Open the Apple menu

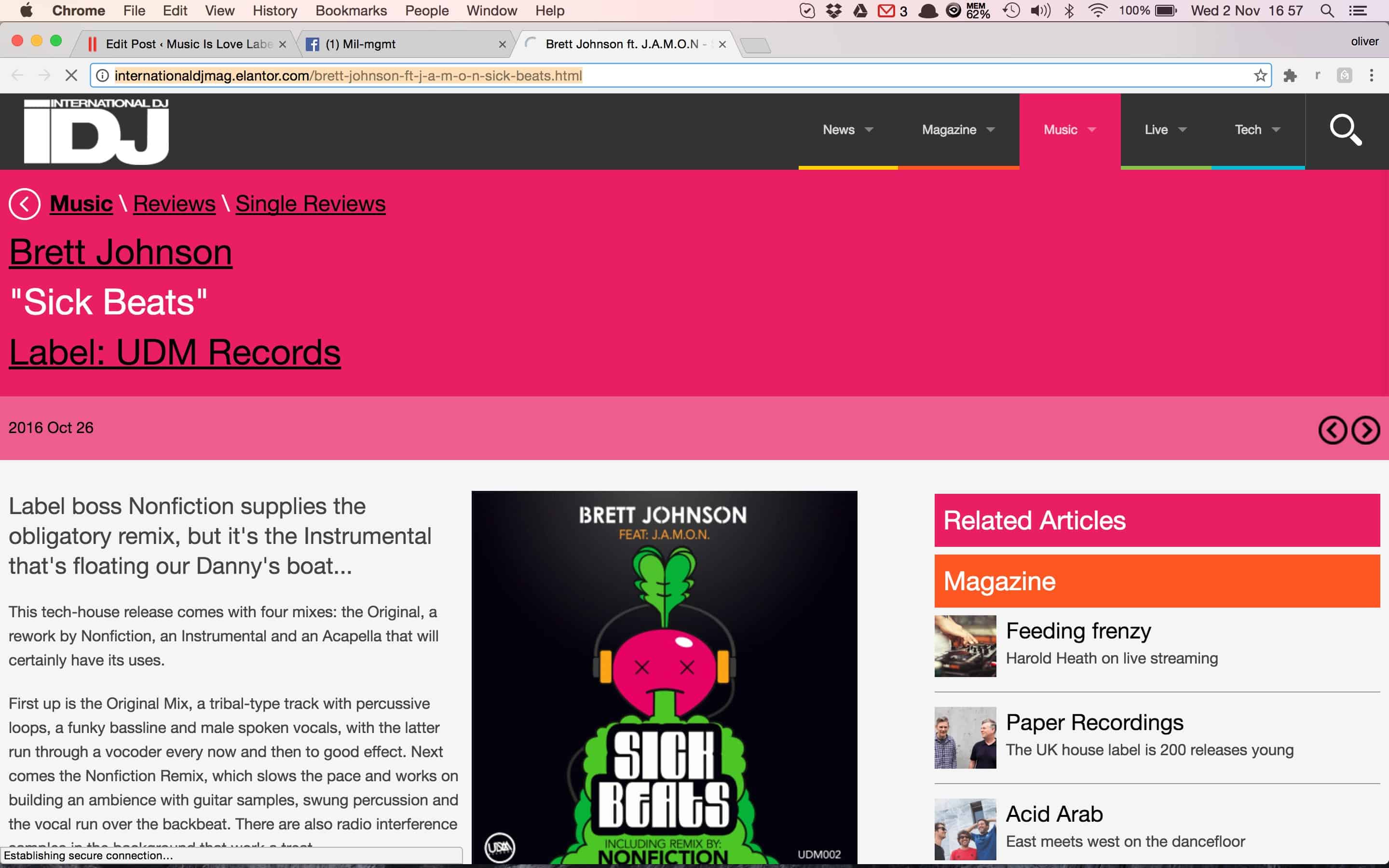26,10
